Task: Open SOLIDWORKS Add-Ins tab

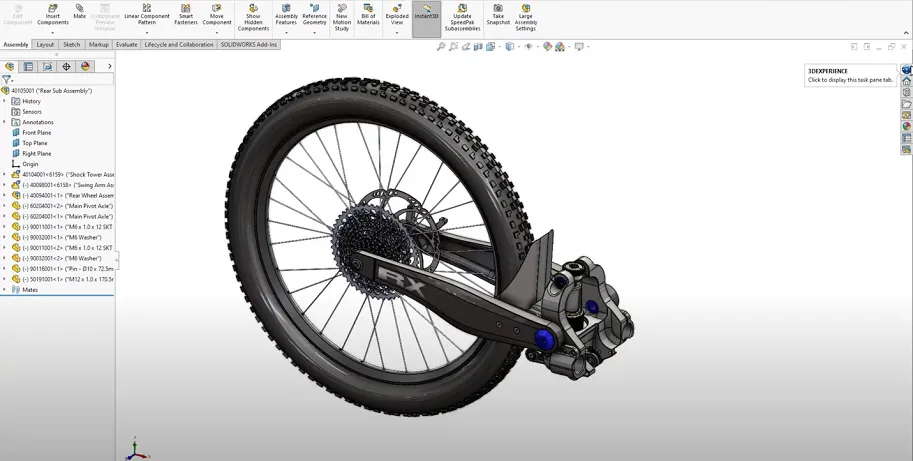Action: click(x=249, y=45)
